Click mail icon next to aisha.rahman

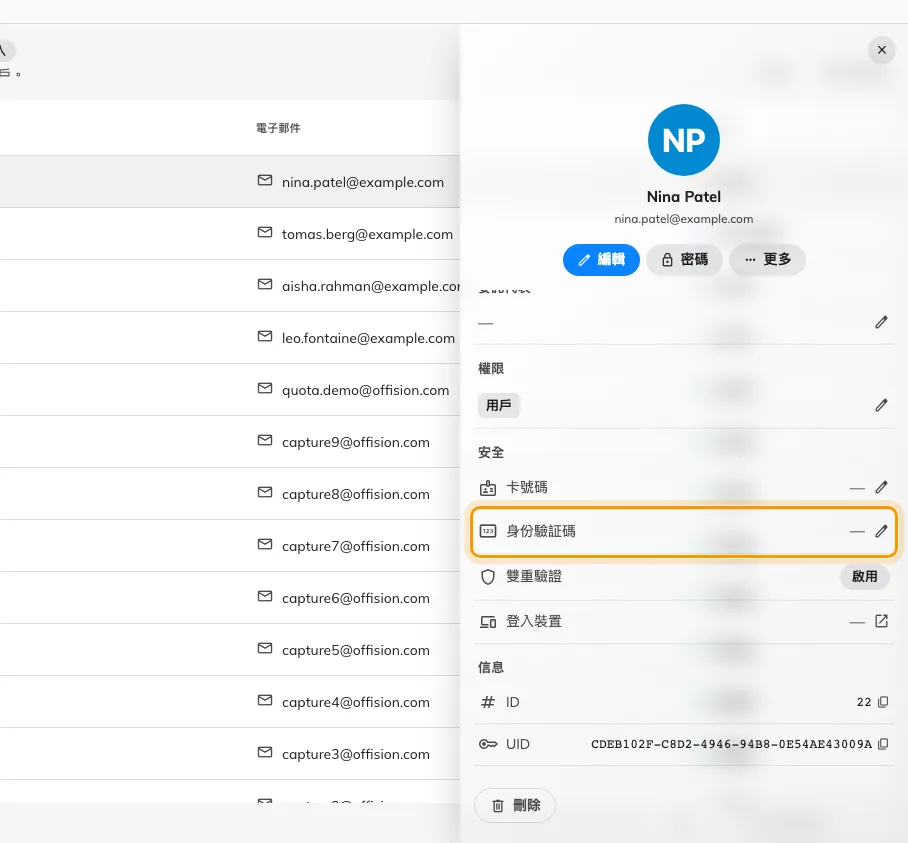coord(265,284)
